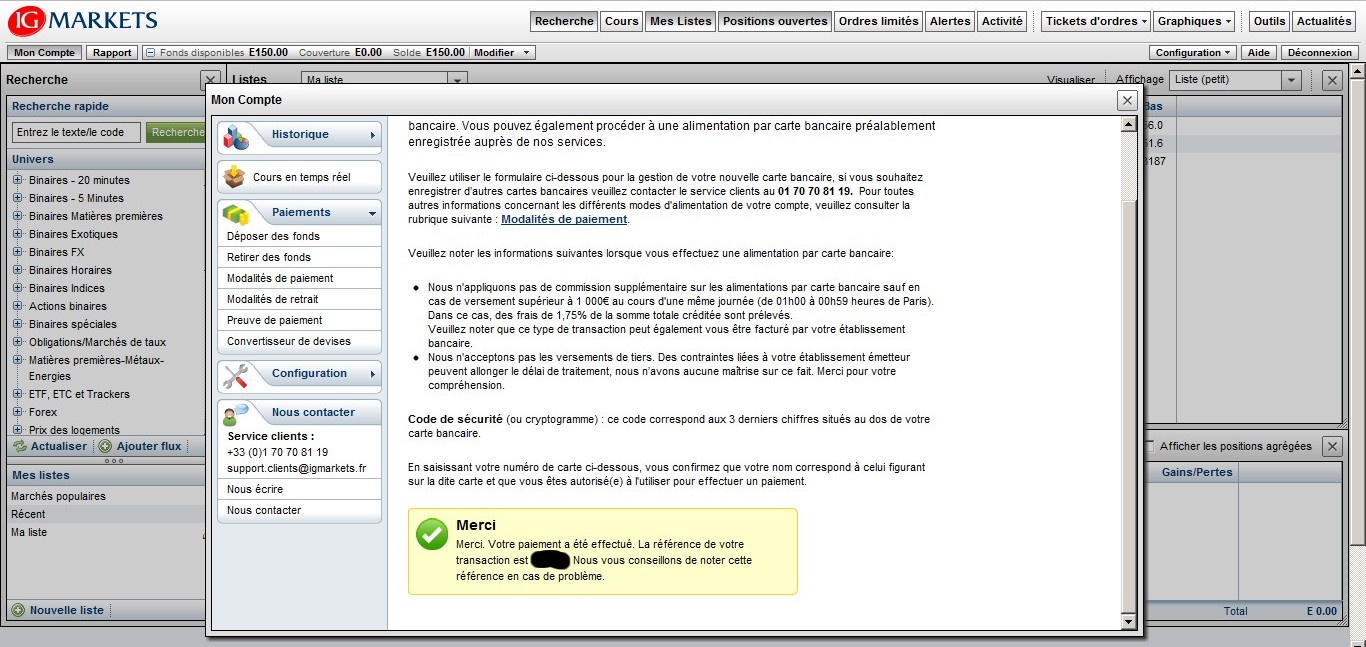This screenshot has width=1366, height=647.
Task: Switch to the Recherche tab
Action: tap(564, 21)
